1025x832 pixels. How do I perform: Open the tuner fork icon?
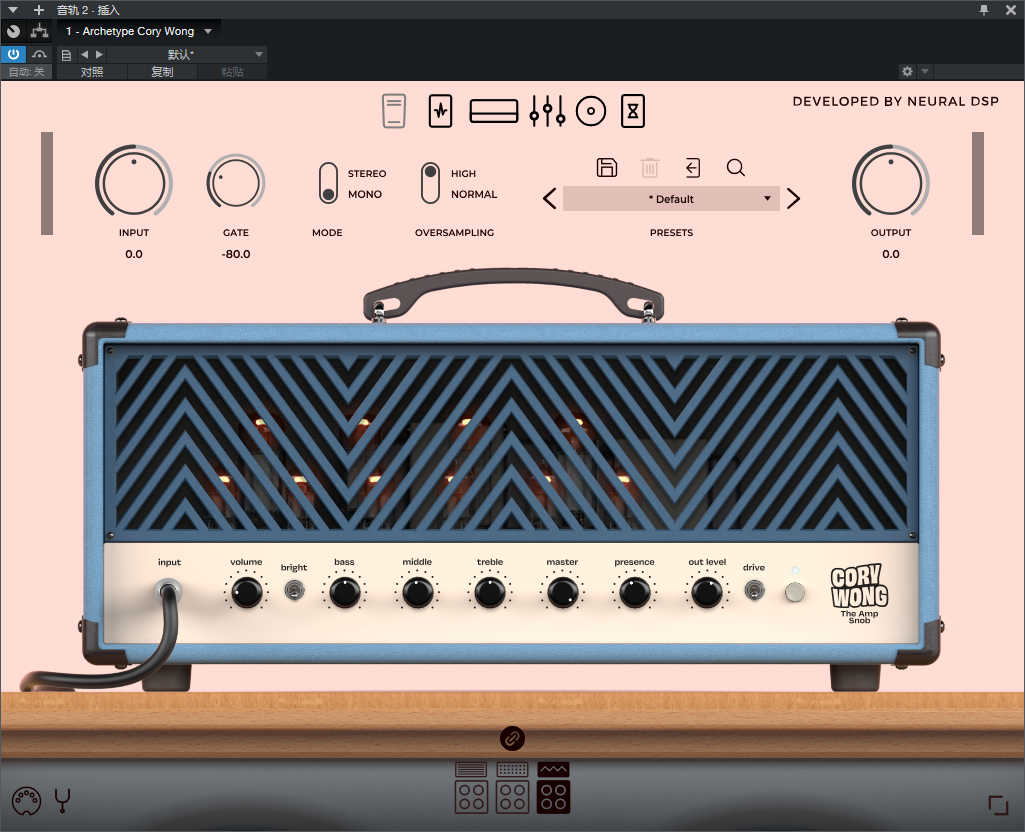click(63, 801)
